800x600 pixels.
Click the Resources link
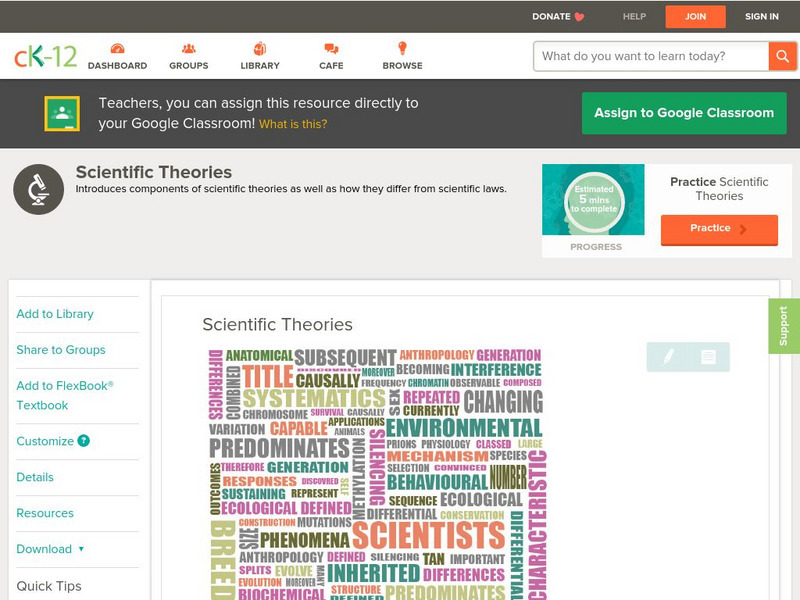pyautogui.click(x=45, y=513)
